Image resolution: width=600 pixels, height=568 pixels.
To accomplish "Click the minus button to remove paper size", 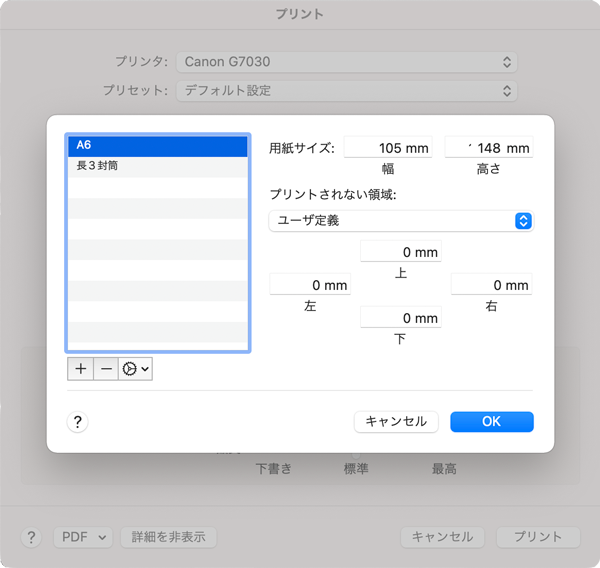I will pyautogui.click(x=106, y=368).
